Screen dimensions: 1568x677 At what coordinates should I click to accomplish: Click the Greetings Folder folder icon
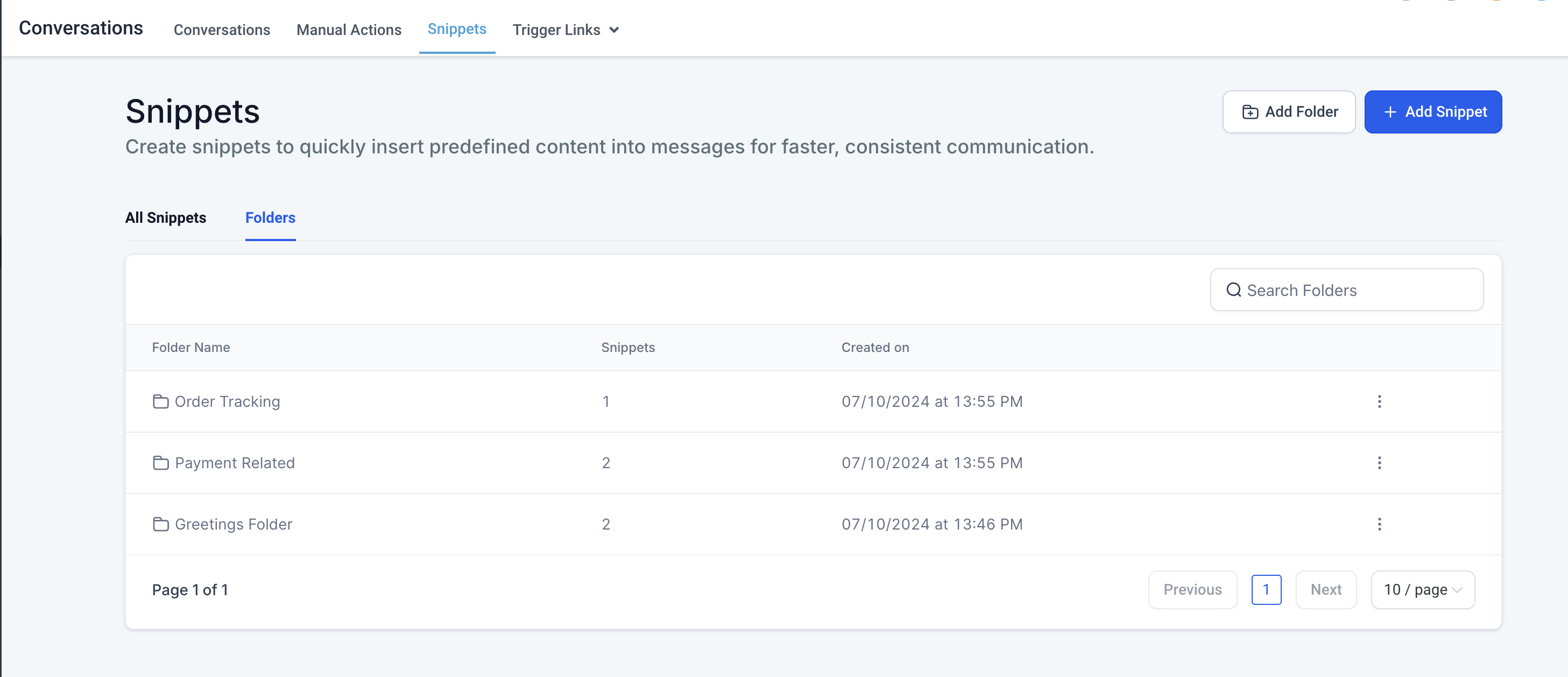161,524
